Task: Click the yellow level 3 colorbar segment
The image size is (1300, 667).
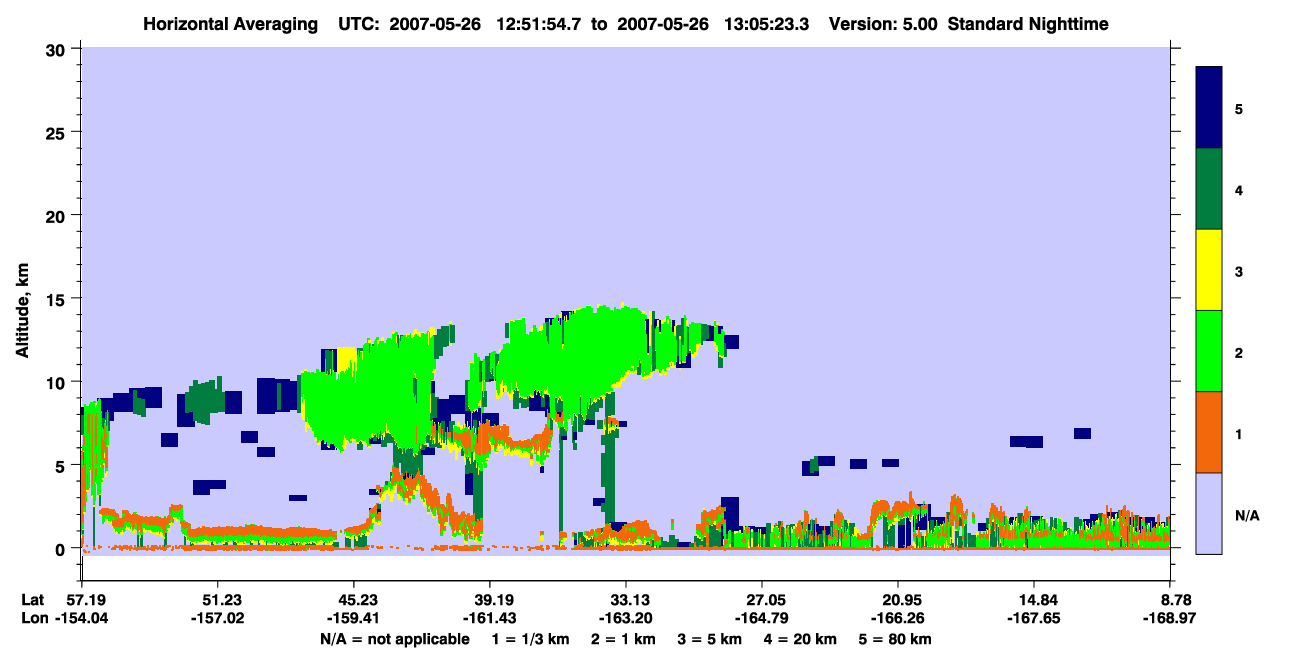Action: coord(1209,270)
